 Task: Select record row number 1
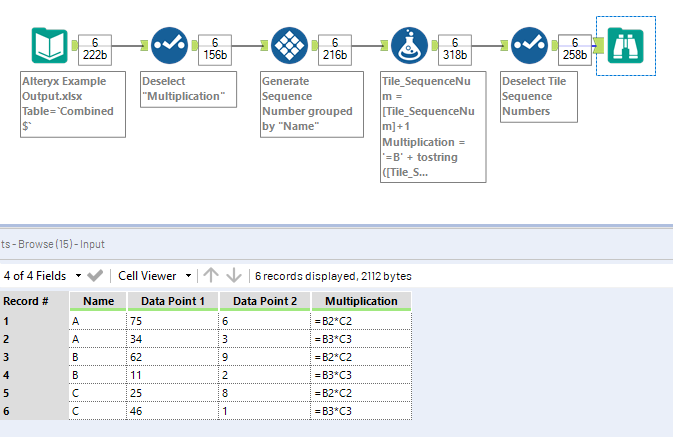pos(34,321)
